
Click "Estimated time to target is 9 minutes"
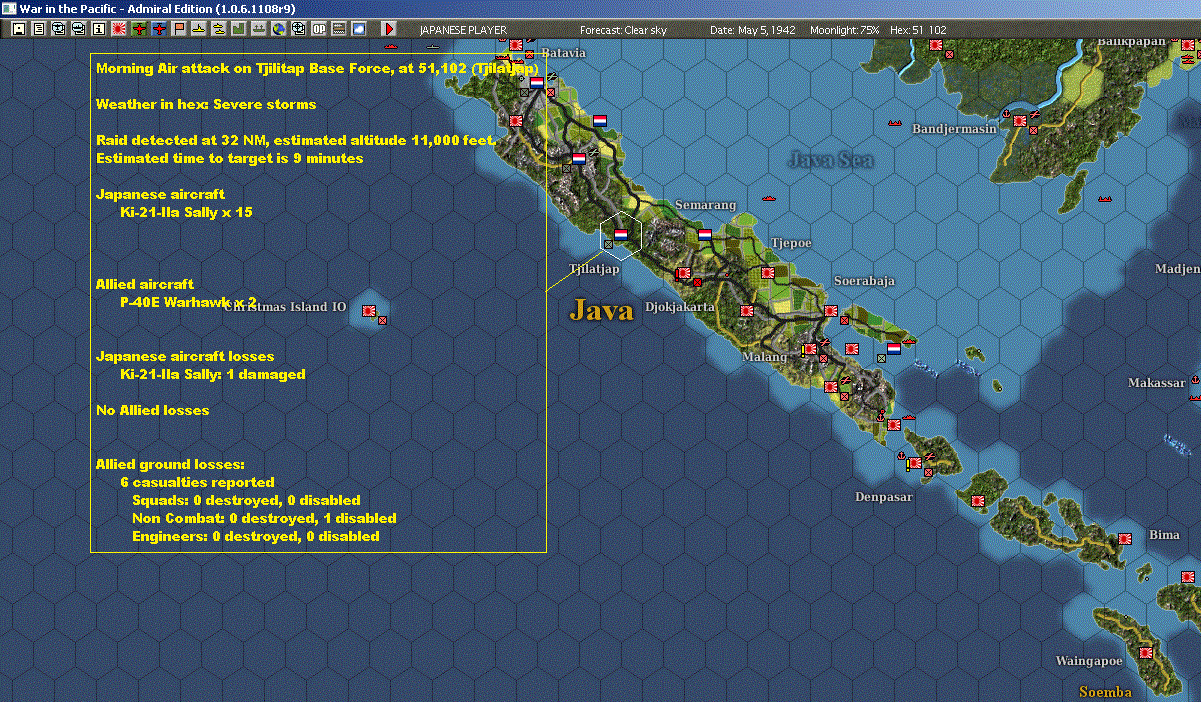click(230, 158)
